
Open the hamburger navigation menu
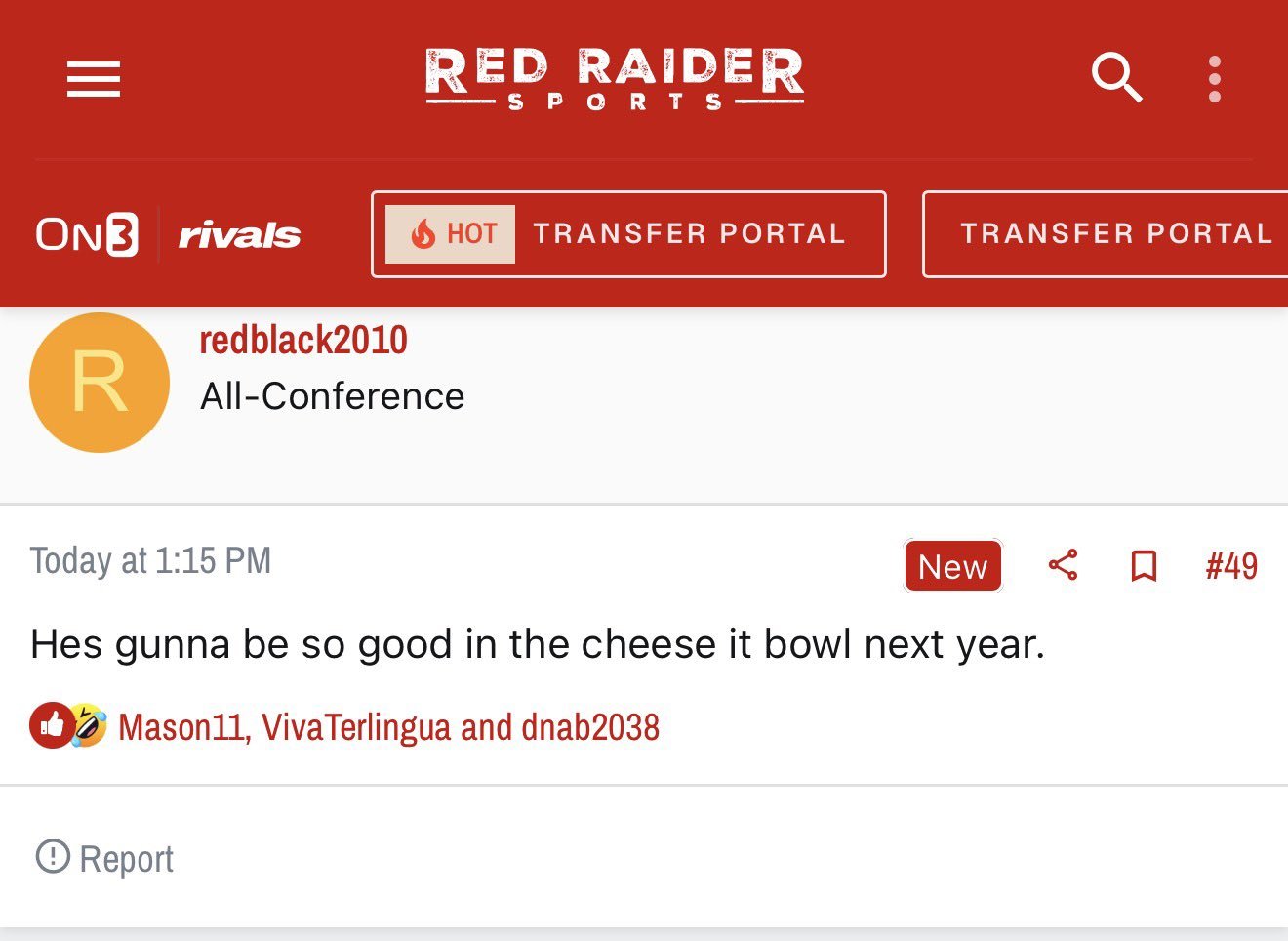[x=94, y=79]
